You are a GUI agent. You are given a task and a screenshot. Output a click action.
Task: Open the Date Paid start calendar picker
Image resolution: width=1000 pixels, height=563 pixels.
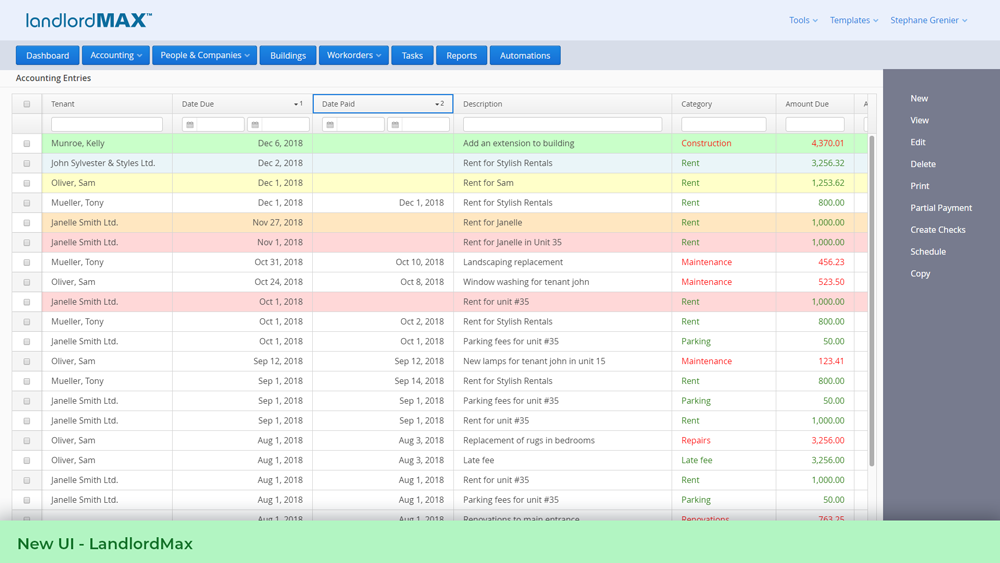coord(330,125)
